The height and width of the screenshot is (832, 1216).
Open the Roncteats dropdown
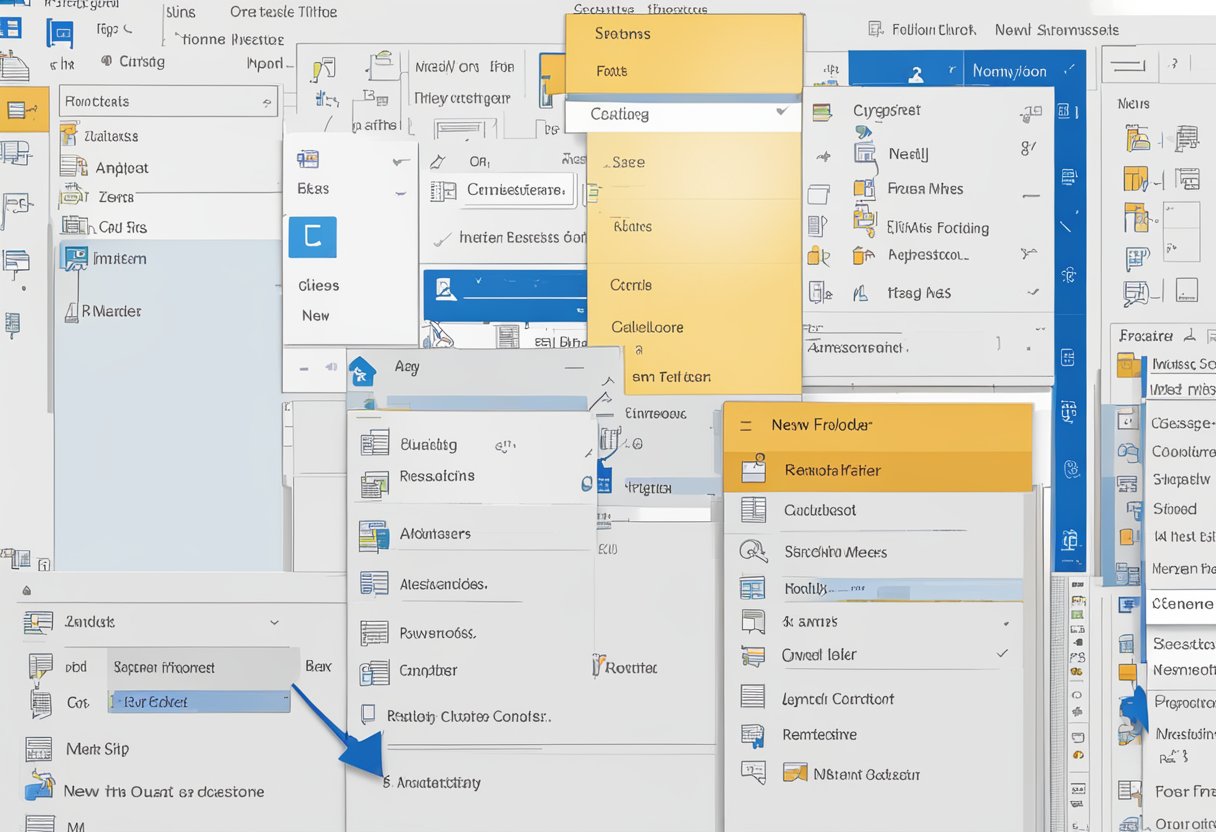(267, 101)
